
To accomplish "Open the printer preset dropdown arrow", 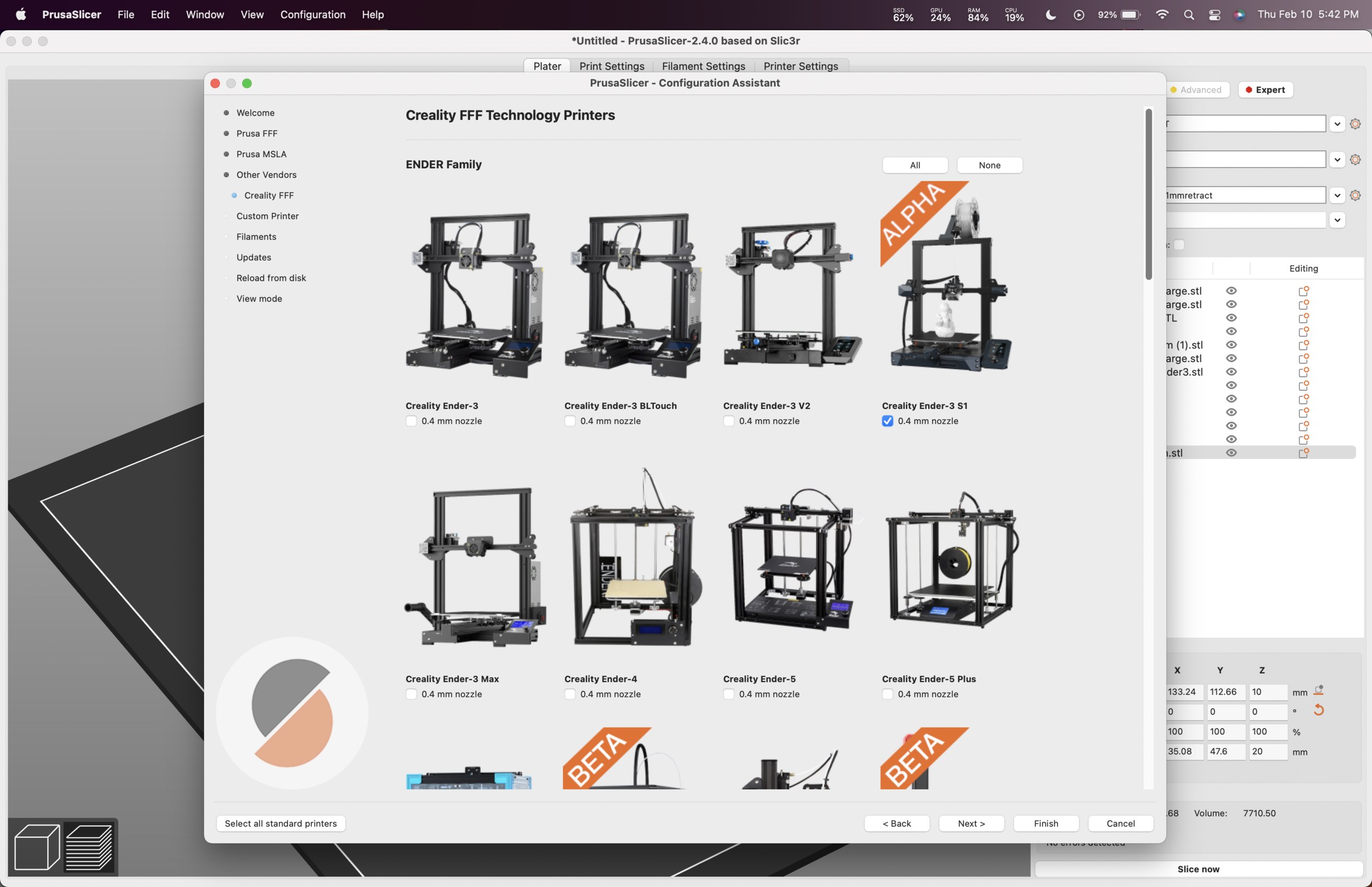I will pyautogui.click(x=1337, y=123).
